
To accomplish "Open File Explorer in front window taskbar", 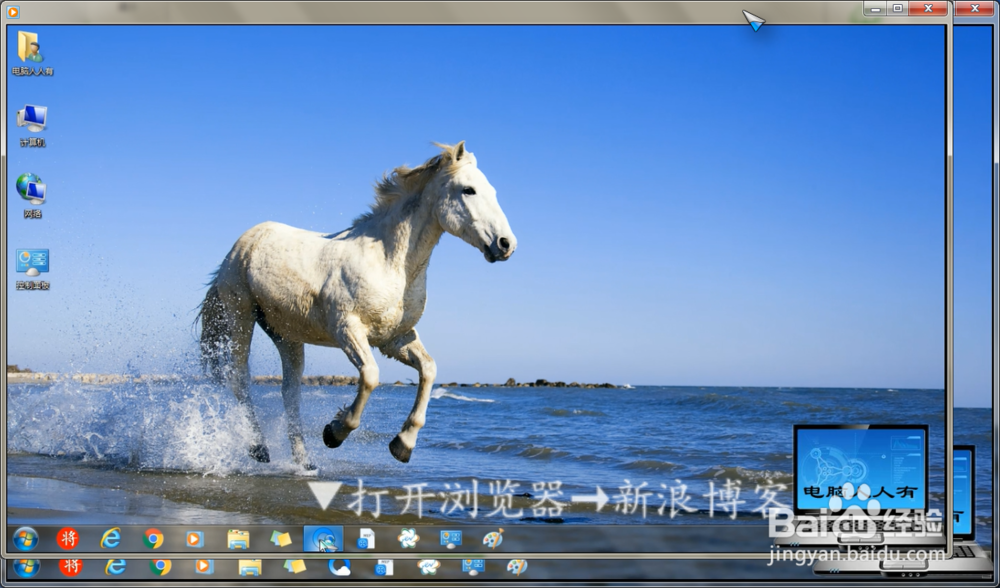I will (238, 540).
